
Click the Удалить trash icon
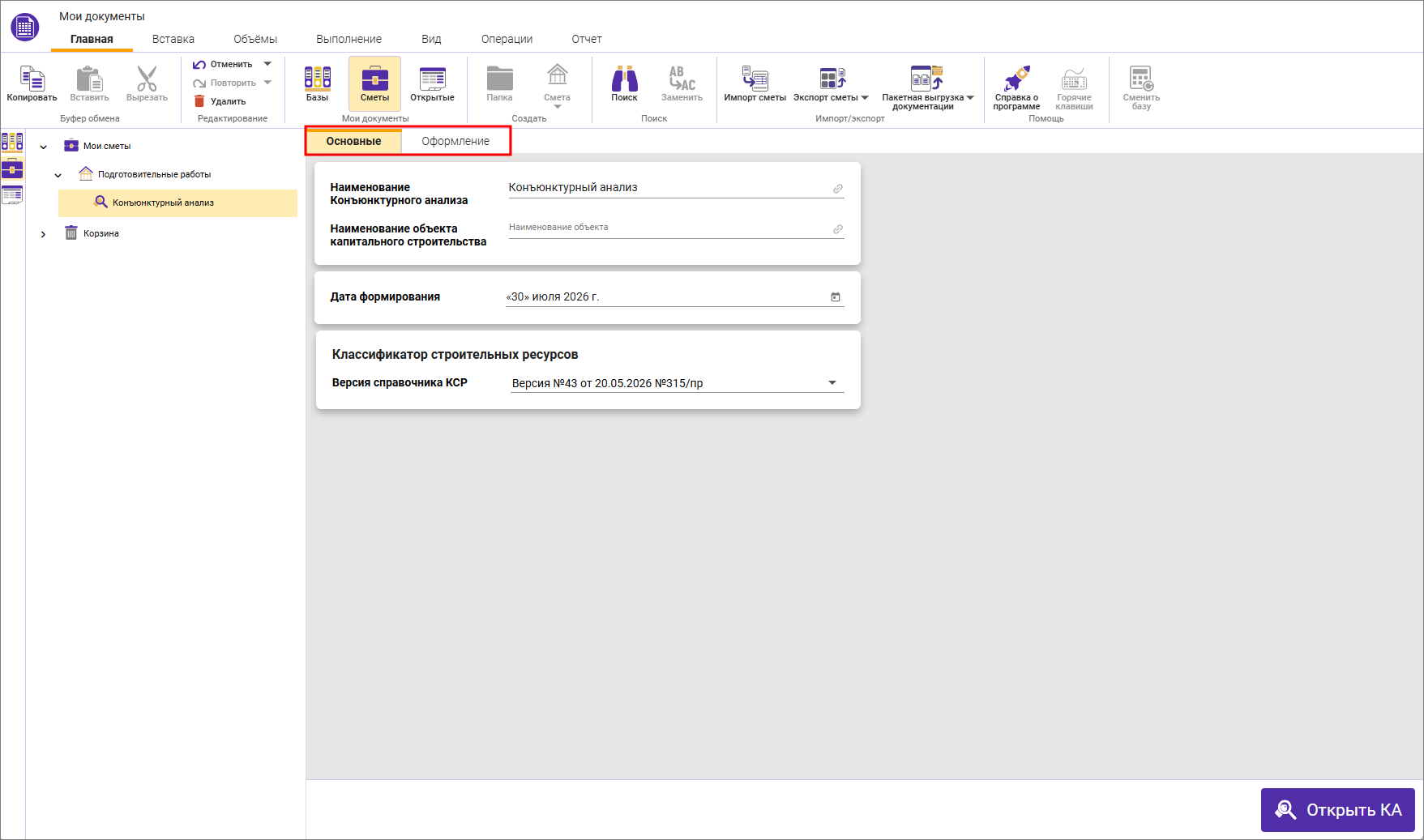199,101
